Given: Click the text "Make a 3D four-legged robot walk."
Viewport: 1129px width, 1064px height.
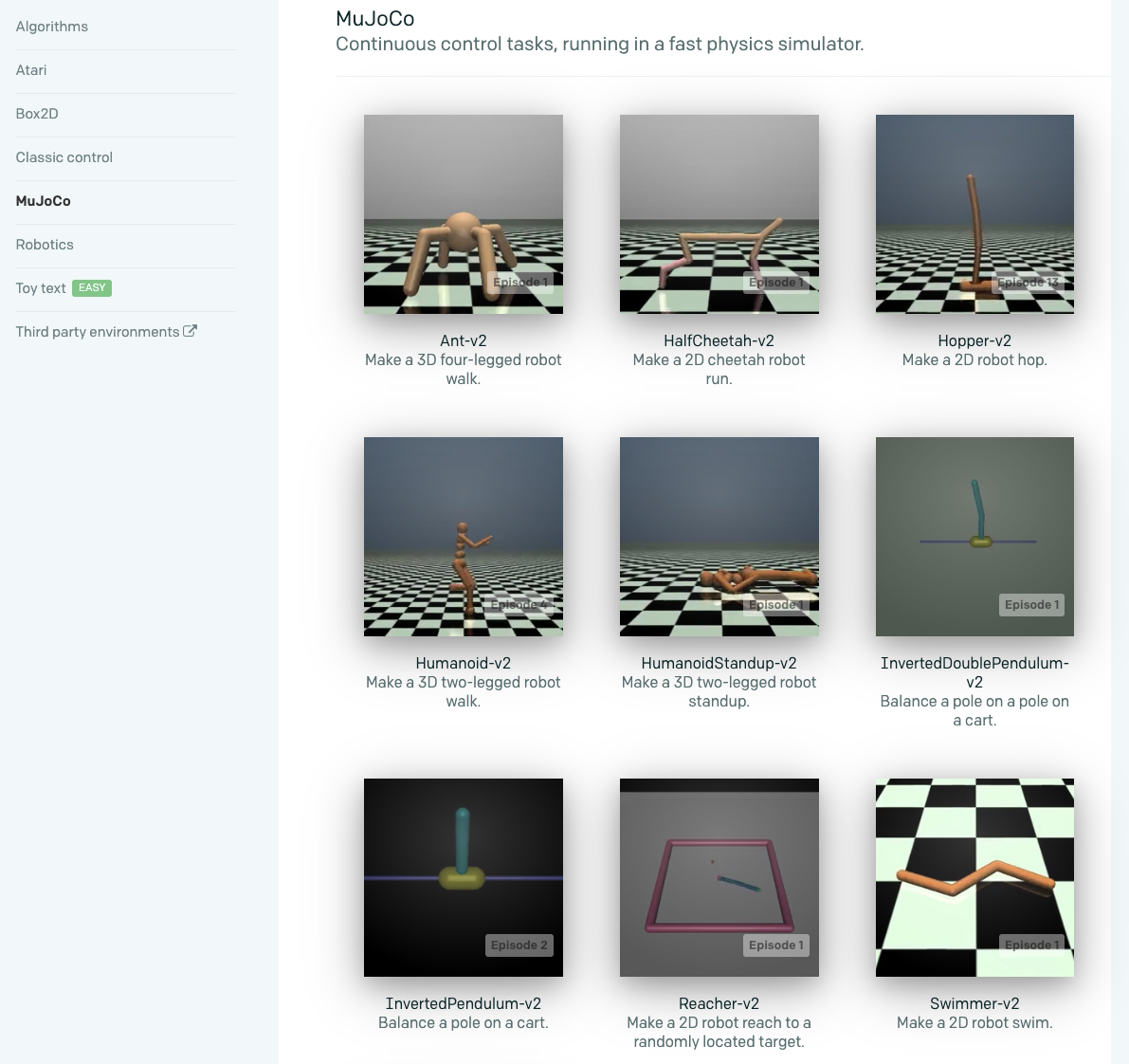Looking at the screenshot, I should 463,370.
